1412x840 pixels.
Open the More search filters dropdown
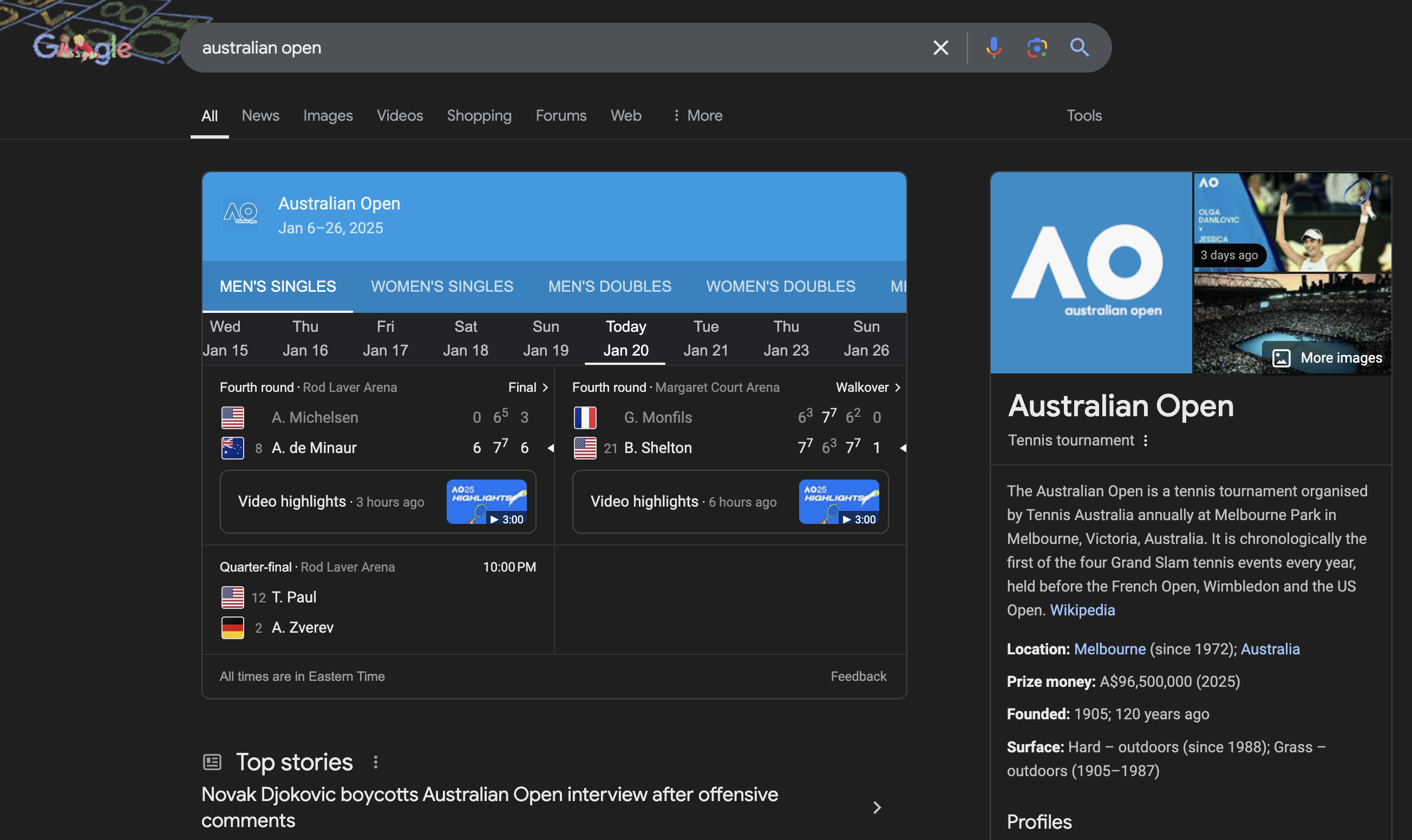697,115
